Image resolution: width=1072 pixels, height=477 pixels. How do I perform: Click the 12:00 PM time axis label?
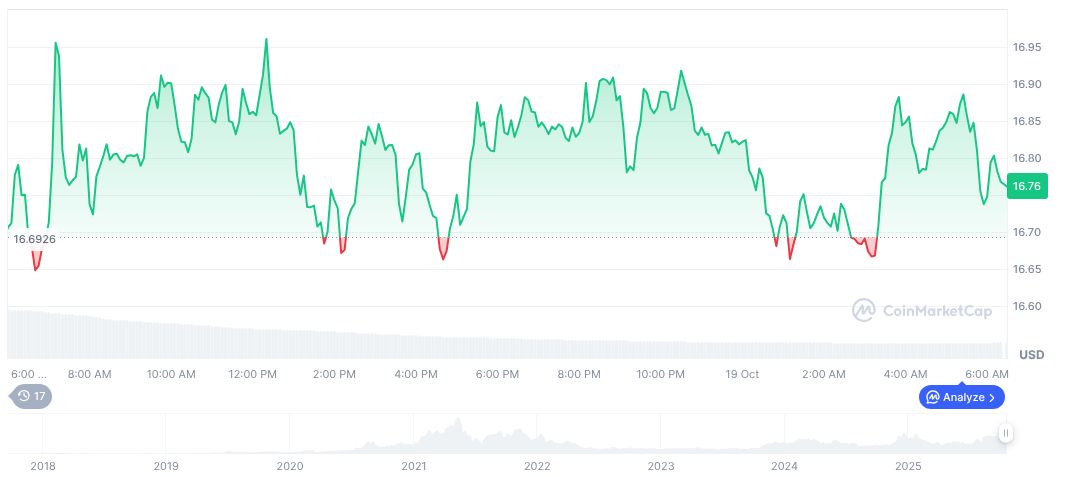tap(253, 374)
